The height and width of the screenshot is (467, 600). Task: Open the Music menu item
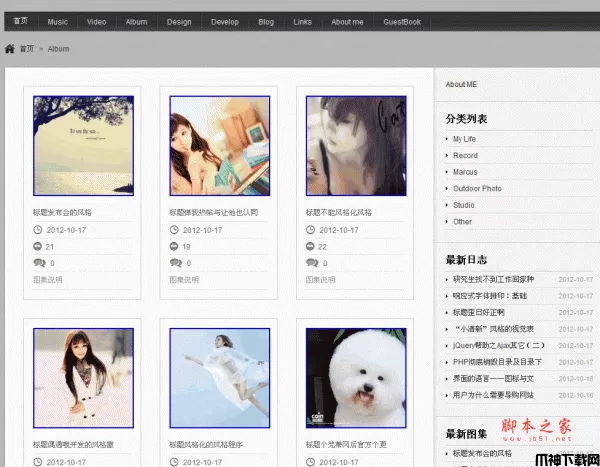tap(58, 21)
